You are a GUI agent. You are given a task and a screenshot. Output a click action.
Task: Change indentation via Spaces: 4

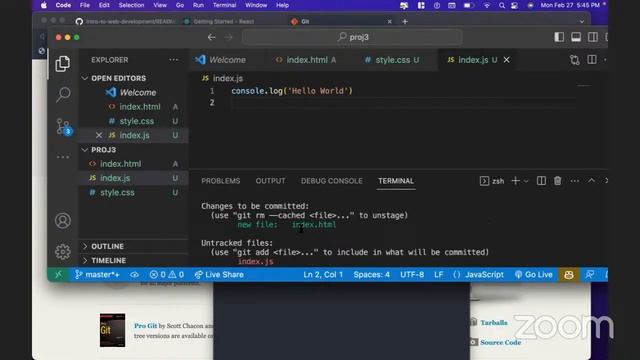[x=371, y=275]
